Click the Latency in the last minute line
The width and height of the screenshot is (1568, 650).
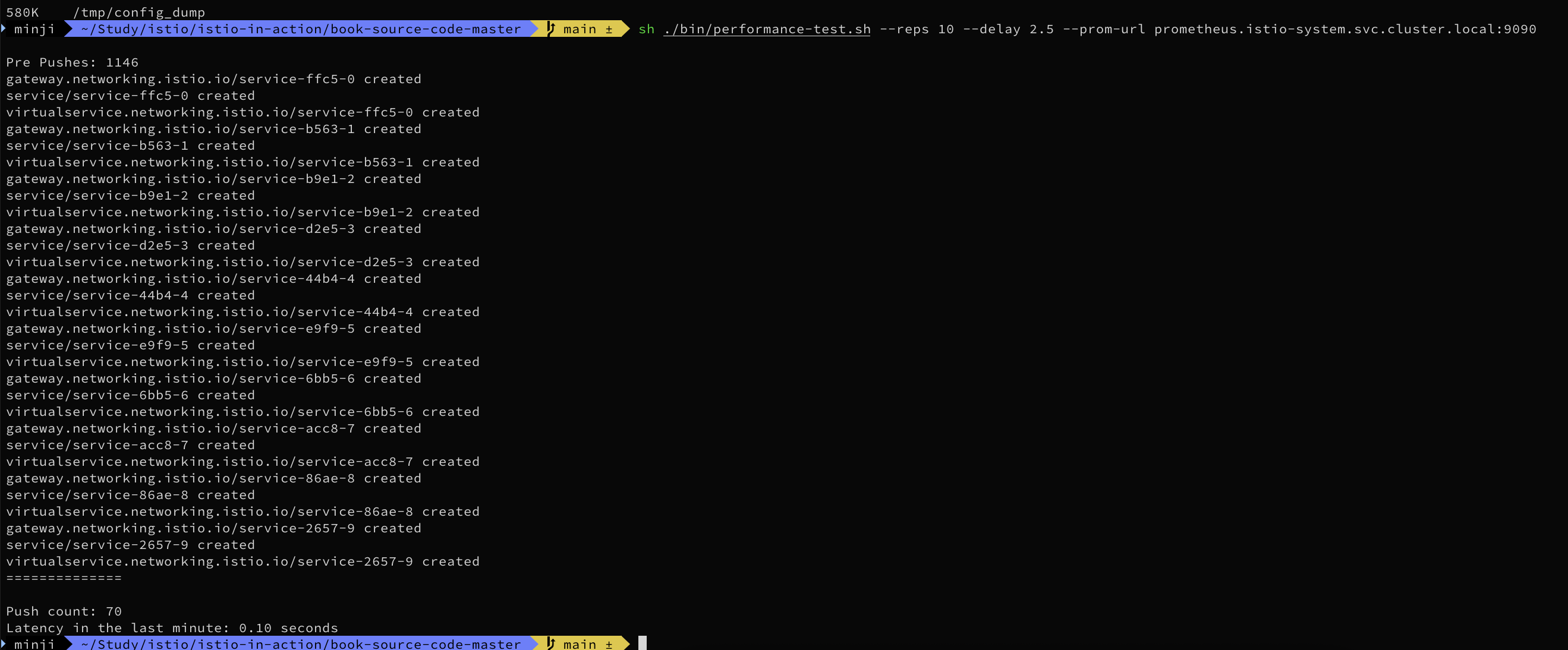tap(172, 627)
